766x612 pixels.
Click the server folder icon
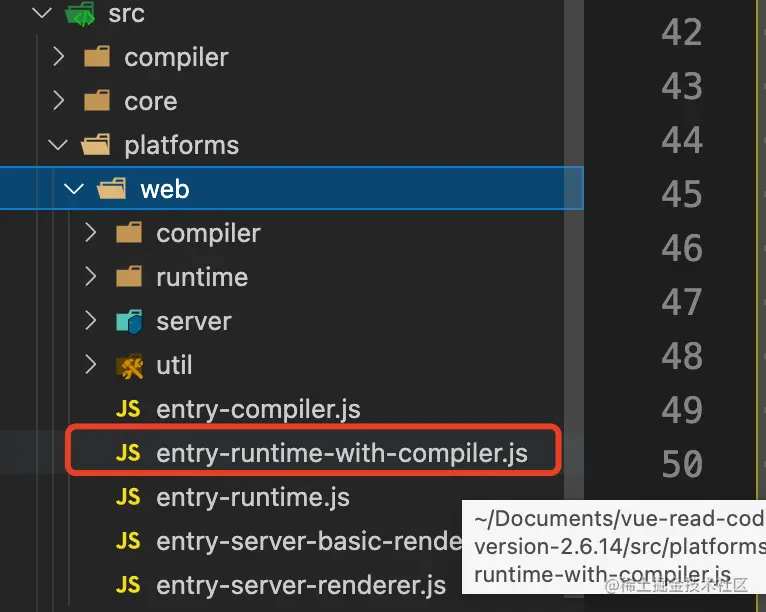(x=129, y=321)
